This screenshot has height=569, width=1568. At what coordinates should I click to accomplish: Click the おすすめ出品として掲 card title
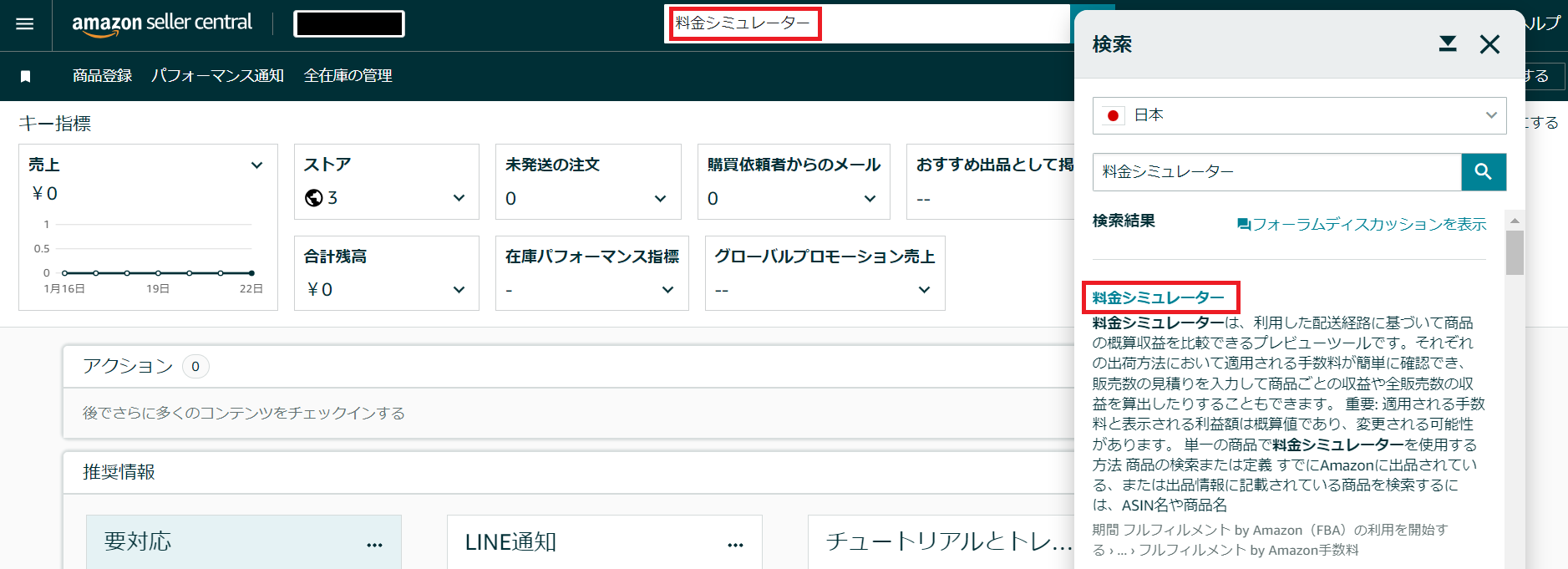pyautogui.click(x=995, y=165)
